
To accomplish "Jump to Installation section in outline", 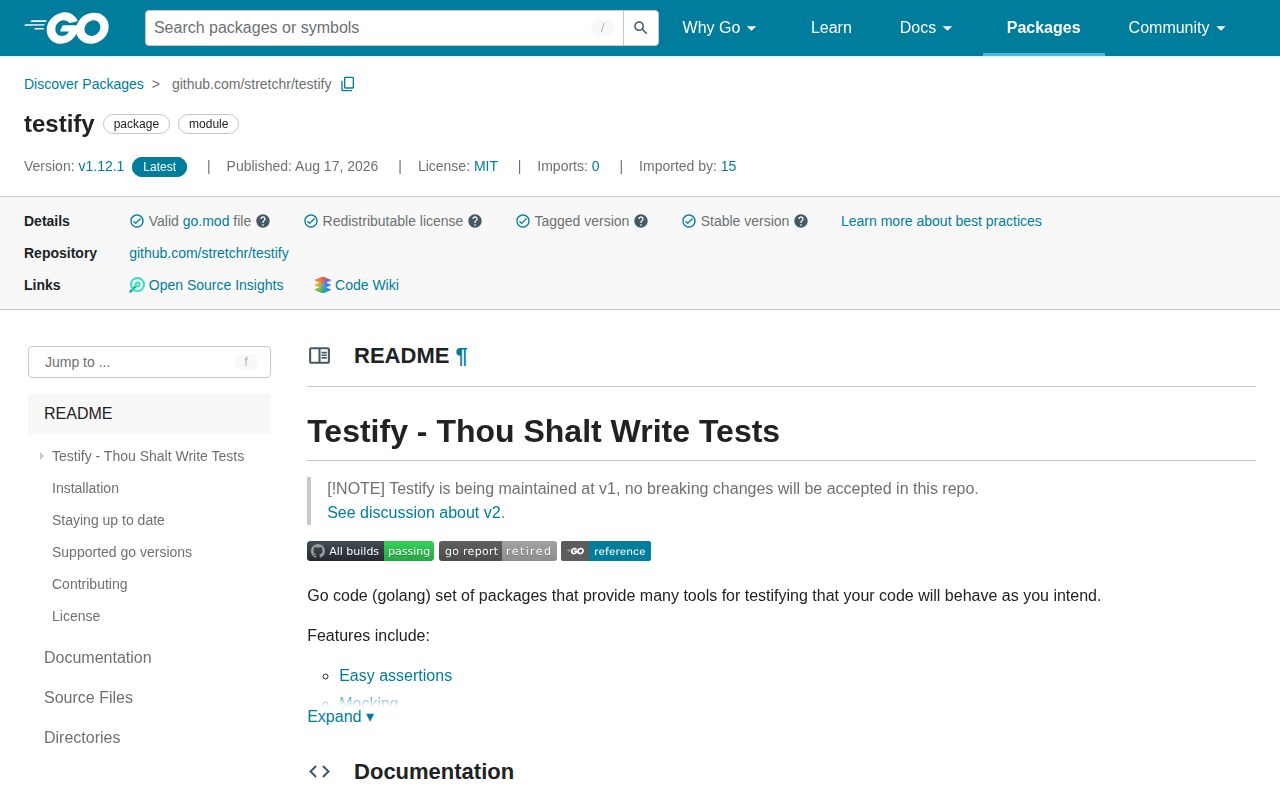I will pyautogui.click(x=85, y=488).
